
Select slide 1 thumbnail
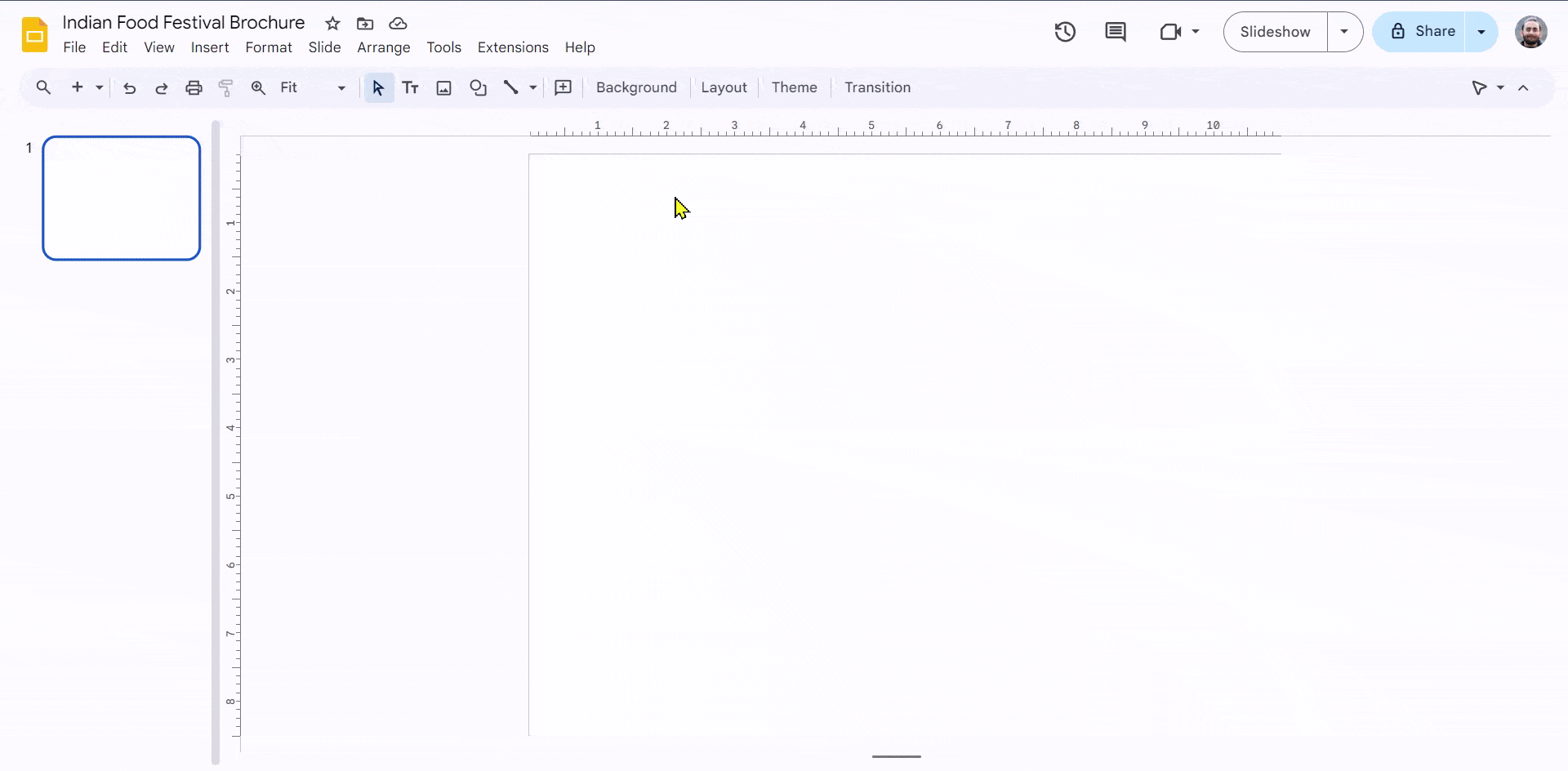click(x=121, y=198)
